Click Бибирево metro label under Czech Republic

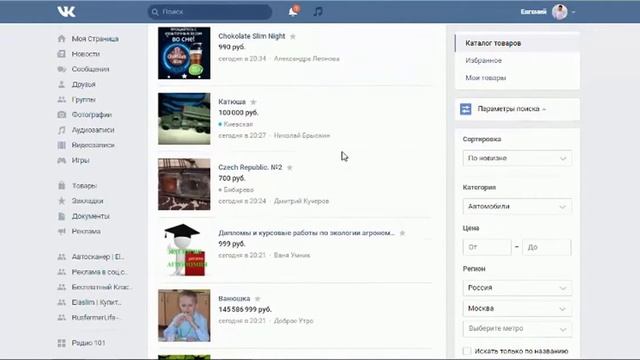tap(238, 190)
